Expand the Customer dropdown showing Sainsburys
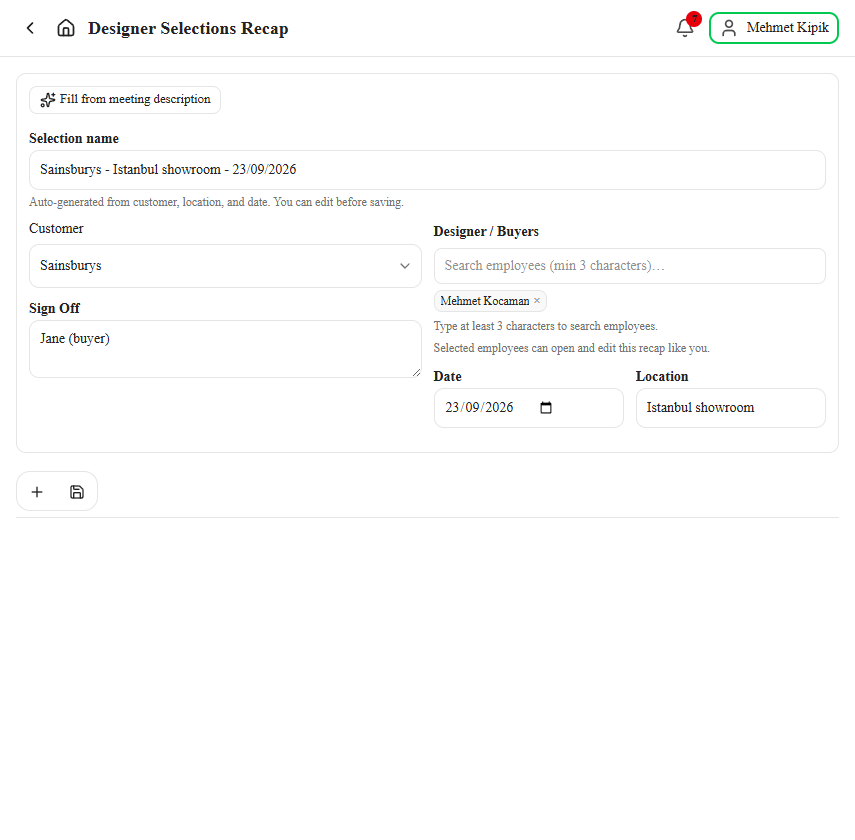 (225, 266)
